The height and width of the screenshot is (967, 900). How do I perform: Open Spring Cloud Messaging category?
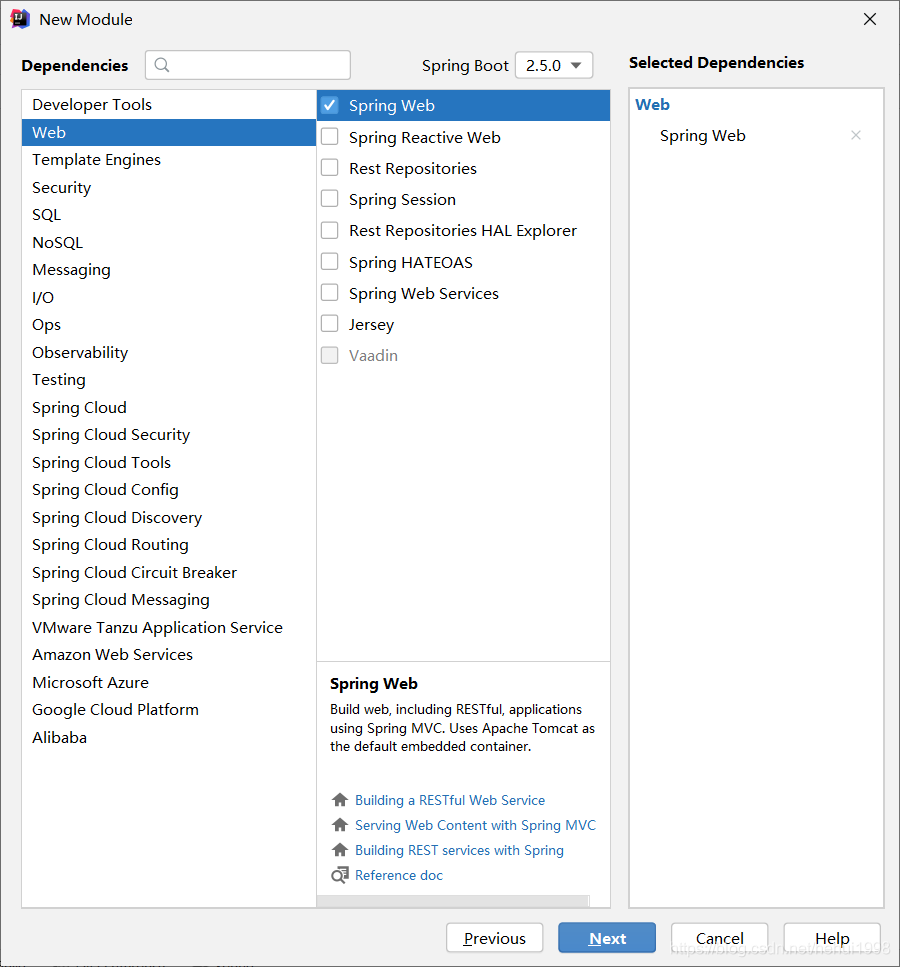tap(168, 599)
